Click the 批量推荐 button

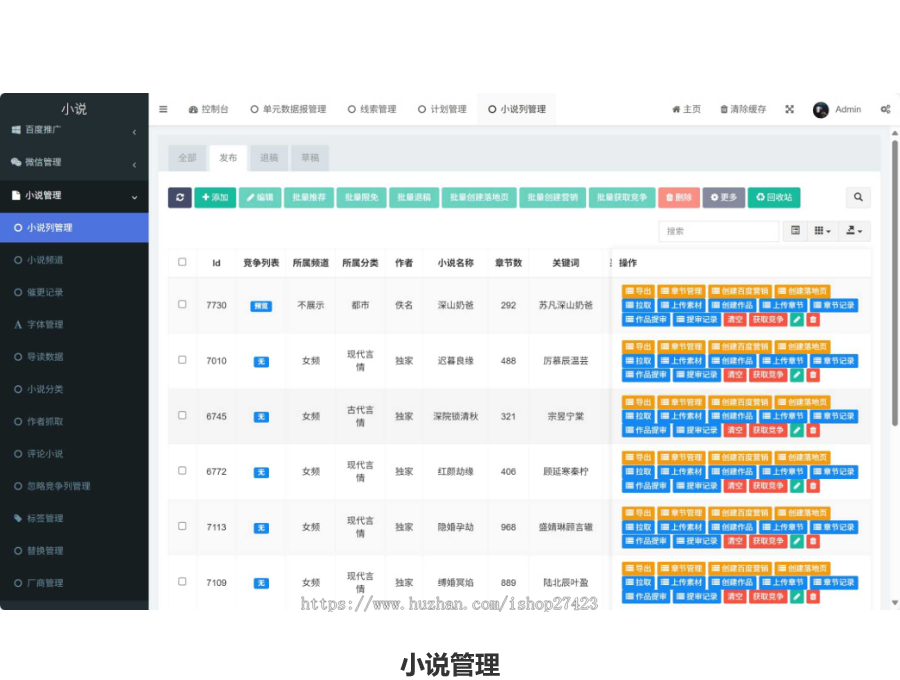tap(309, 197)
